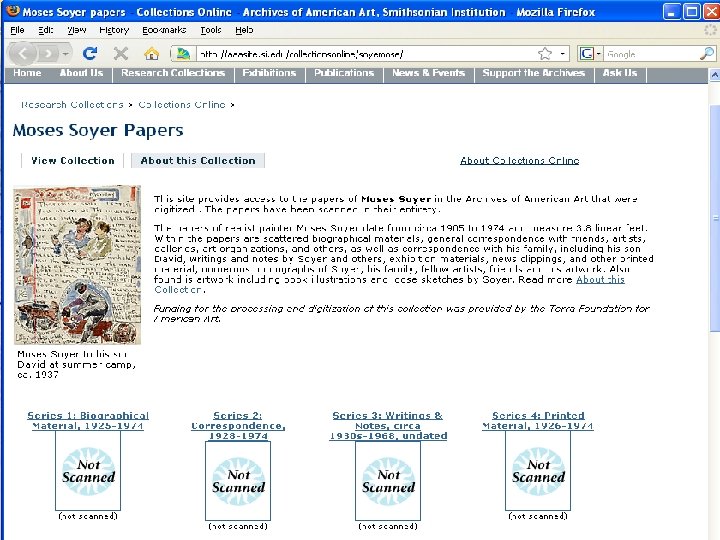Open Publications navigation tab
Screen dimensions: 720x540
344,73
